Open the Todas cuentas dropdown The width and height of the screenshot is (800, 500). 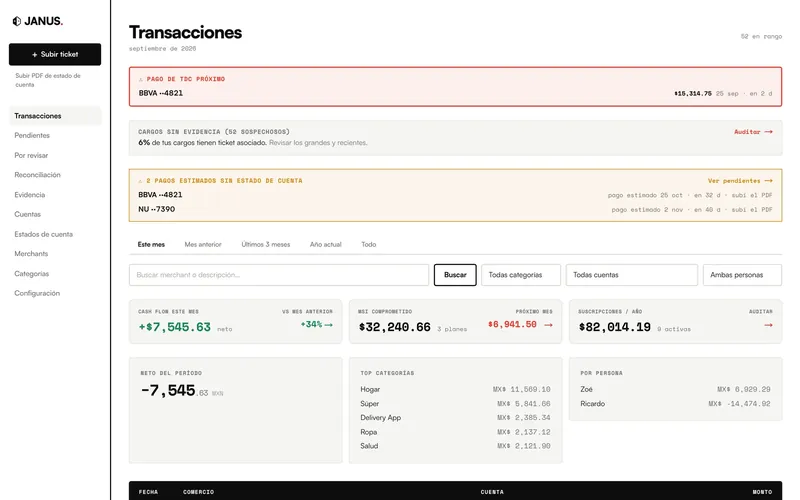coord(631,275)
